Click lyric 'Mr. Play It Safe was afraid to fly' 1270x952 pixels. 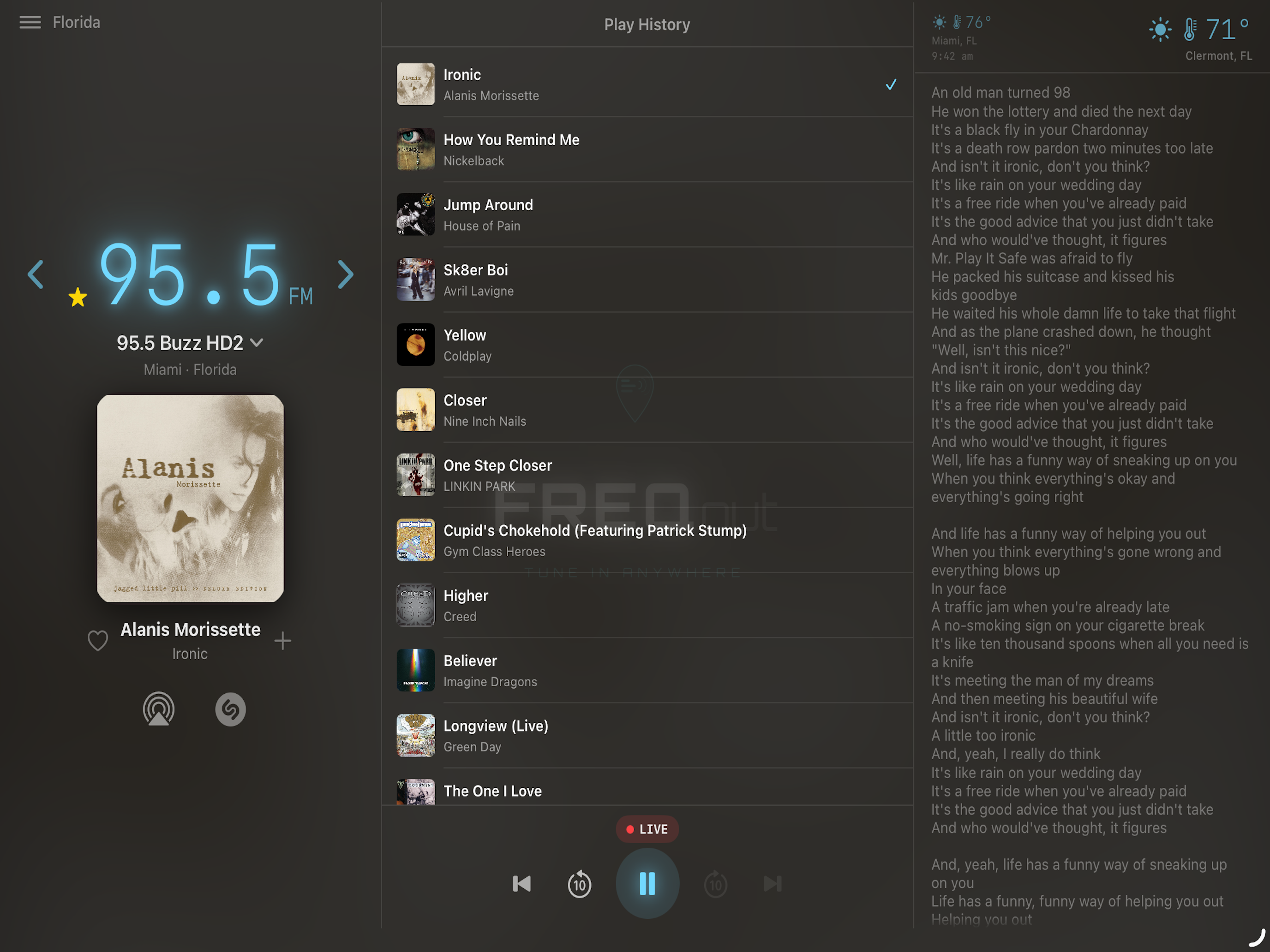(1032, 258)
